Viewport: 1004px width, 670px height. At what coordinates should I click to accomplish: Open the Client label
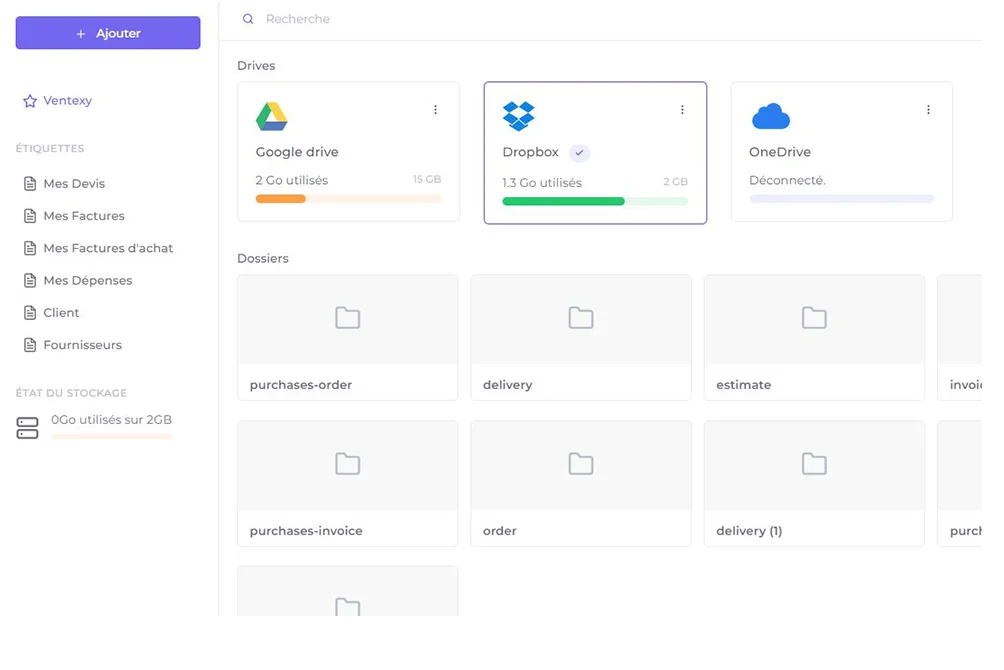(61, 313)
